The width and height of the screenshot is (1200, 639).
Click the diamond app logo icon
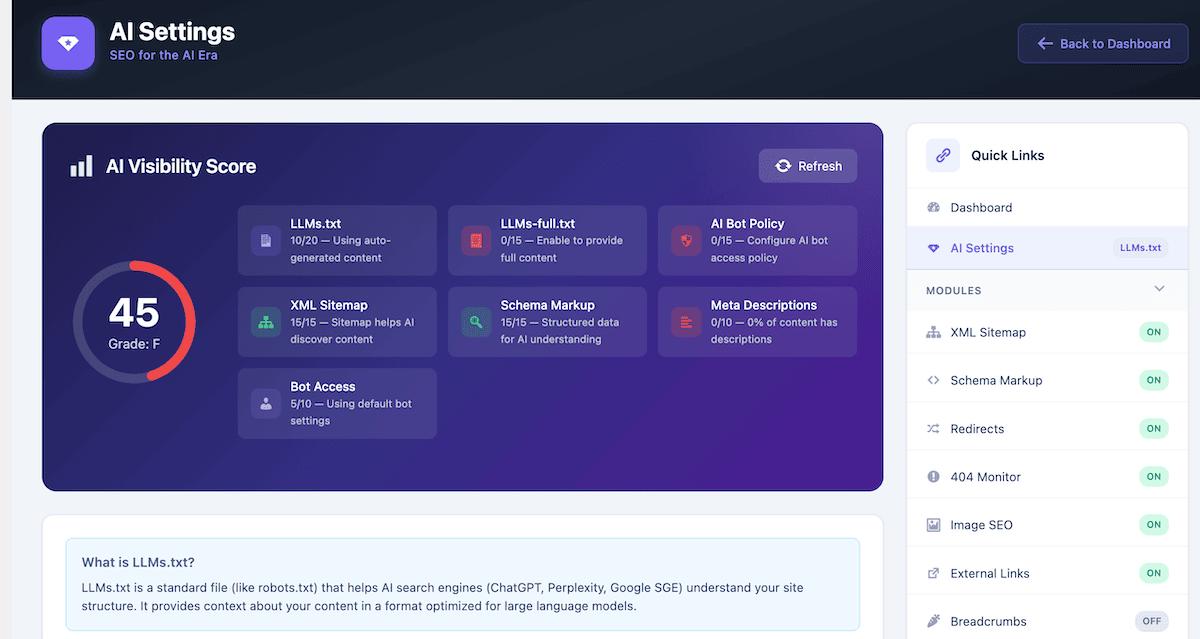tap(68, 43)
